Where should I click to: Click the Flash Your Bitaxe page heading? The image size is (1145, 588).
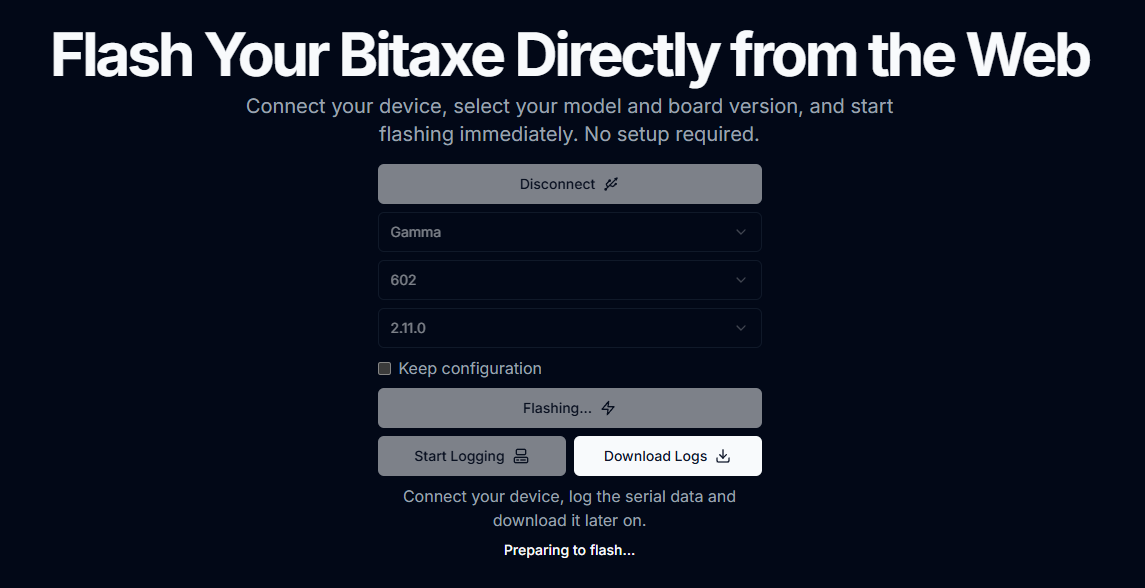tap(570, 55)
